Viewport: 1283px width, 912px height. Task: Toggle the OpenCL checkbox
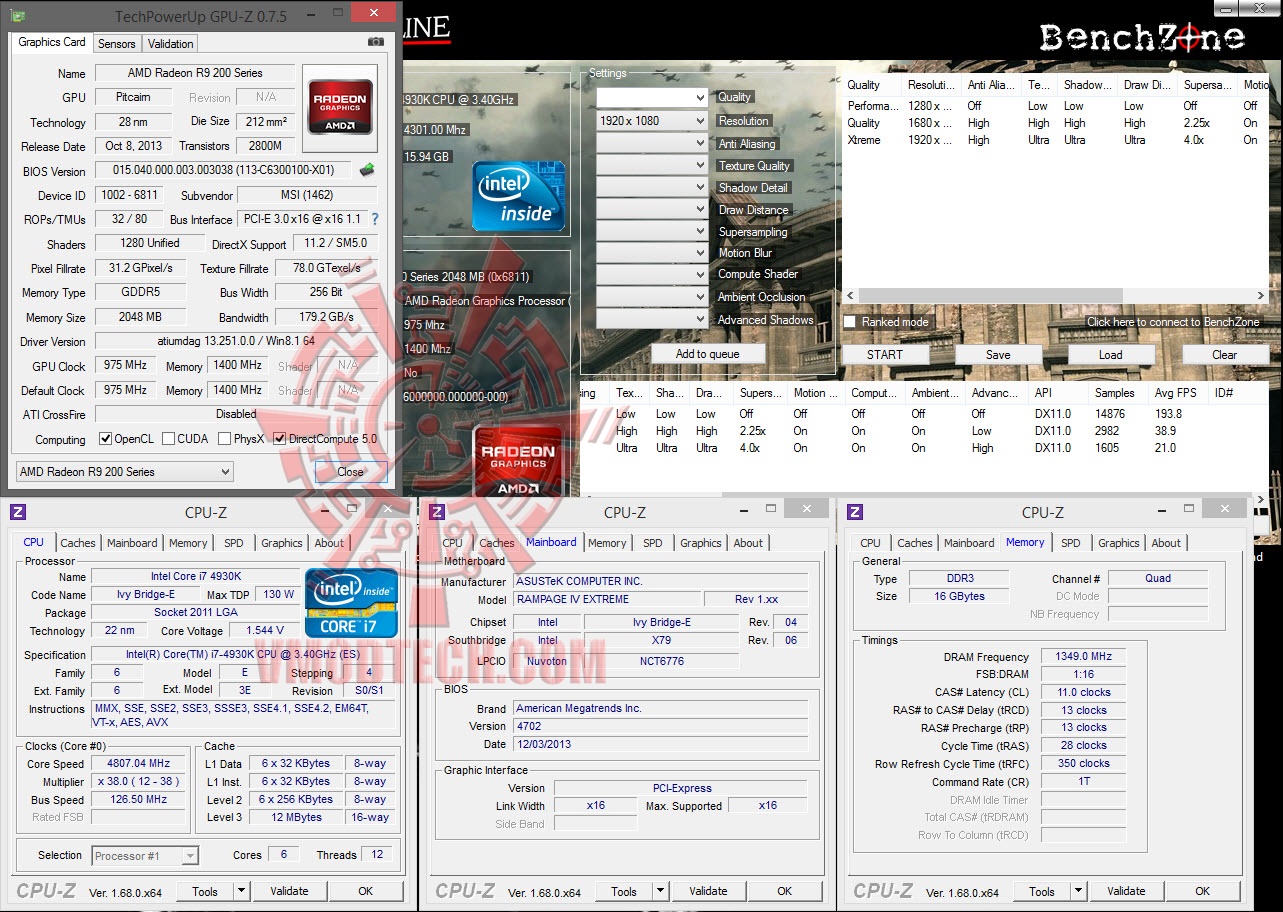tap(105, 439)
